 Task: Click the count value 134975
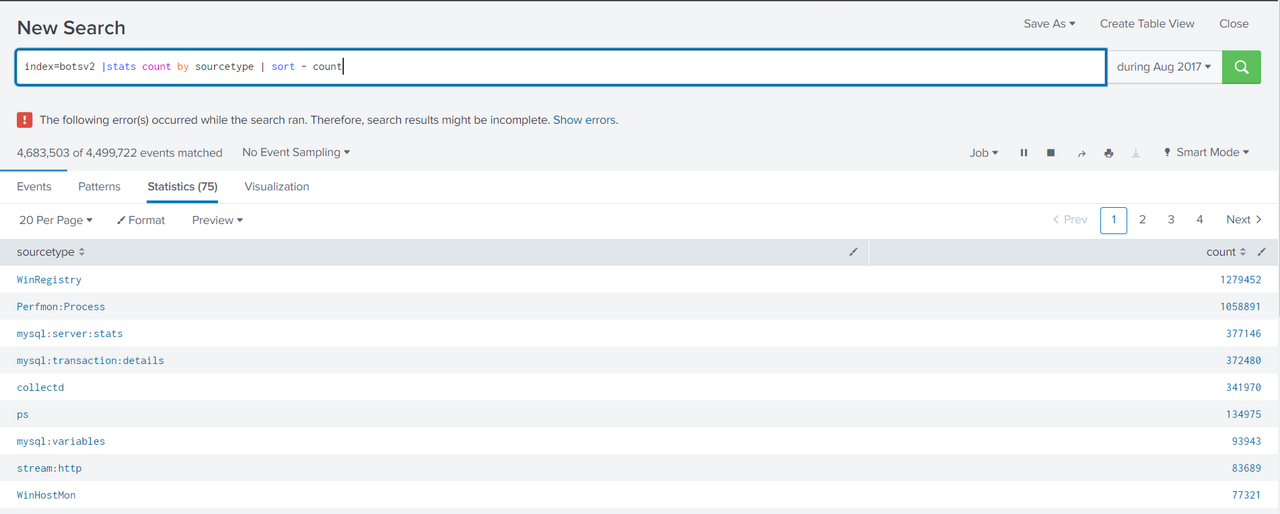(x=1243, y=415)
